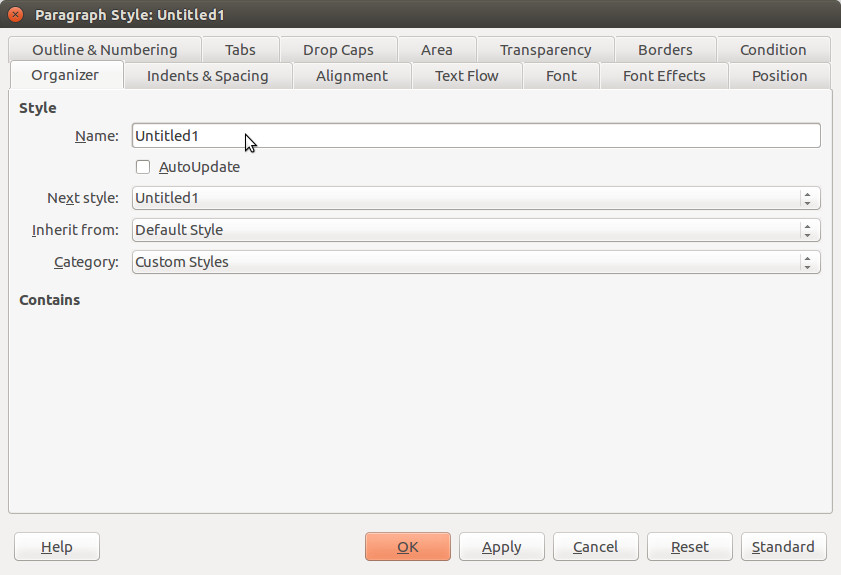Click into the Name input field
Viewport: 841px width, 575px height.
(x=476, y=136)
